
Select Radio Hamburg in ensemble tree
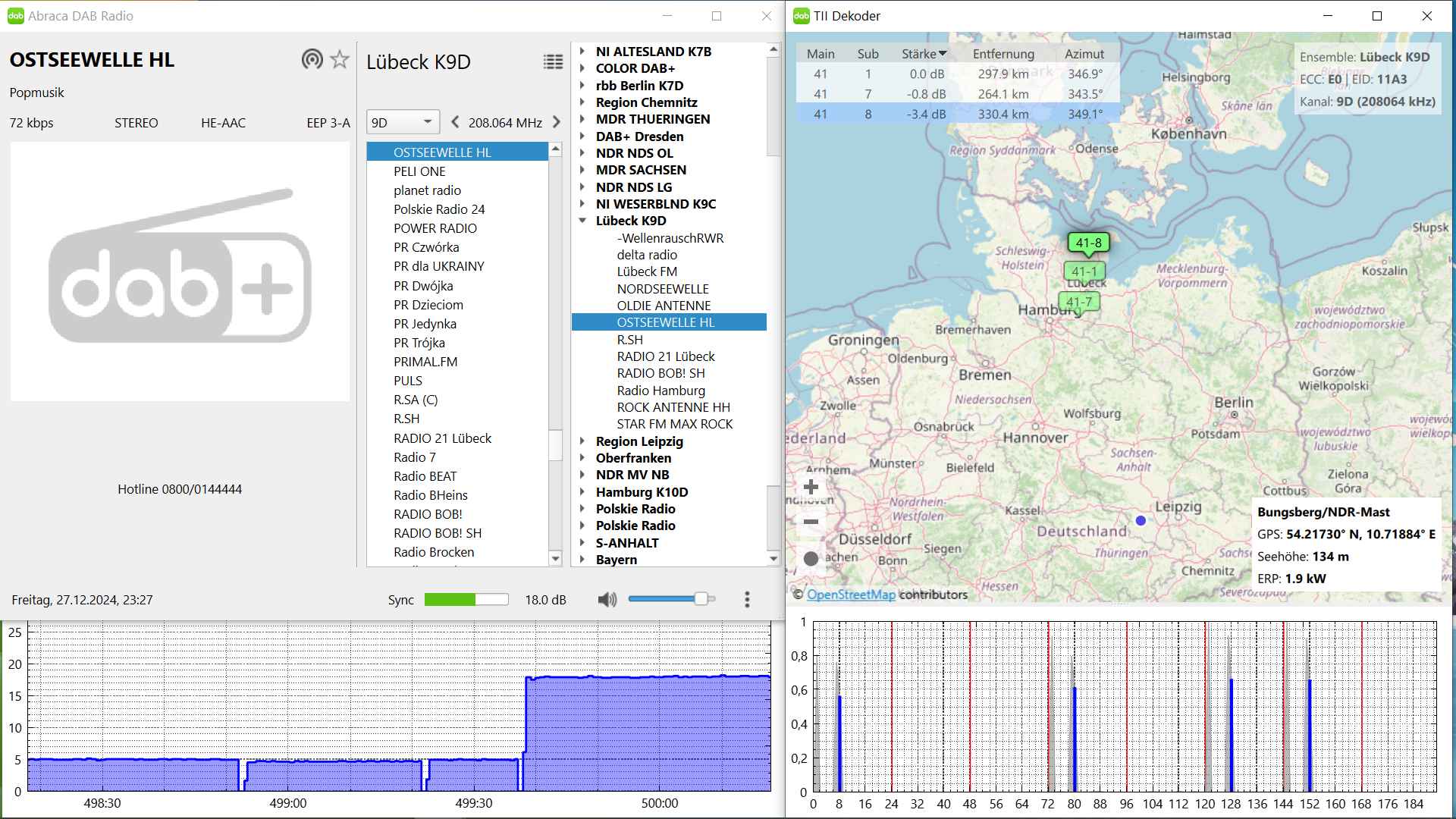(661, 391)
